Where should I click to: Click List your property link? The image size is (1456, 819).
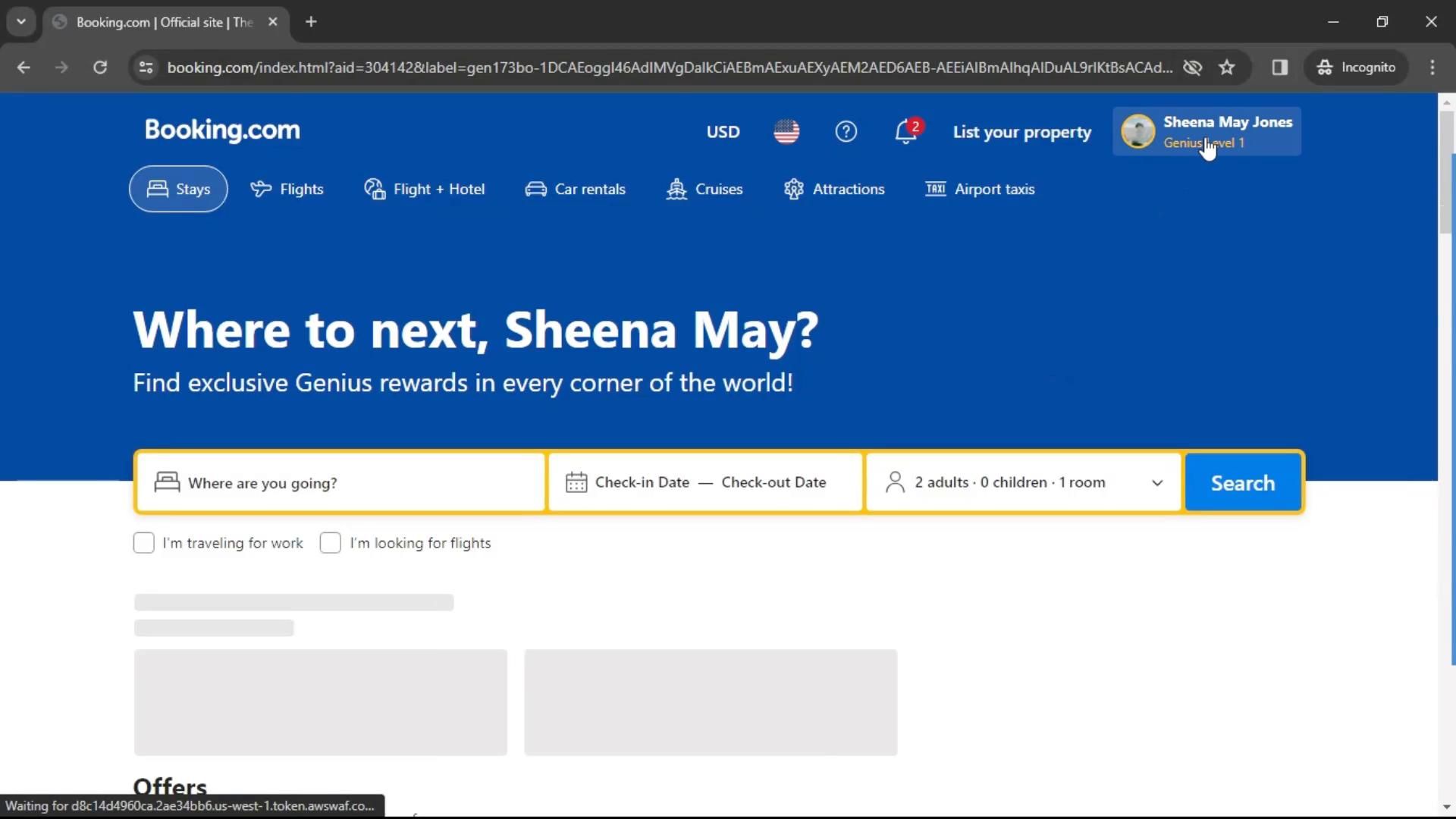point(1021,132)
